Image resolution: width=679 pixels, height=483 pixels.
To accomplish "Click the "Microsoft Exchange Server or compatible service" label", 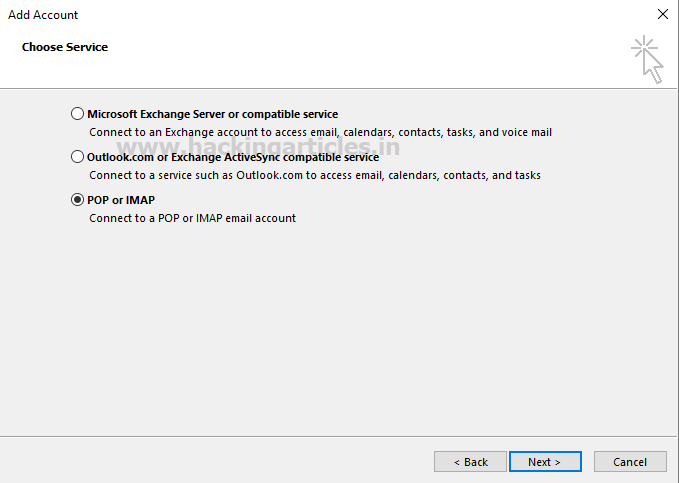I will 212,114.
